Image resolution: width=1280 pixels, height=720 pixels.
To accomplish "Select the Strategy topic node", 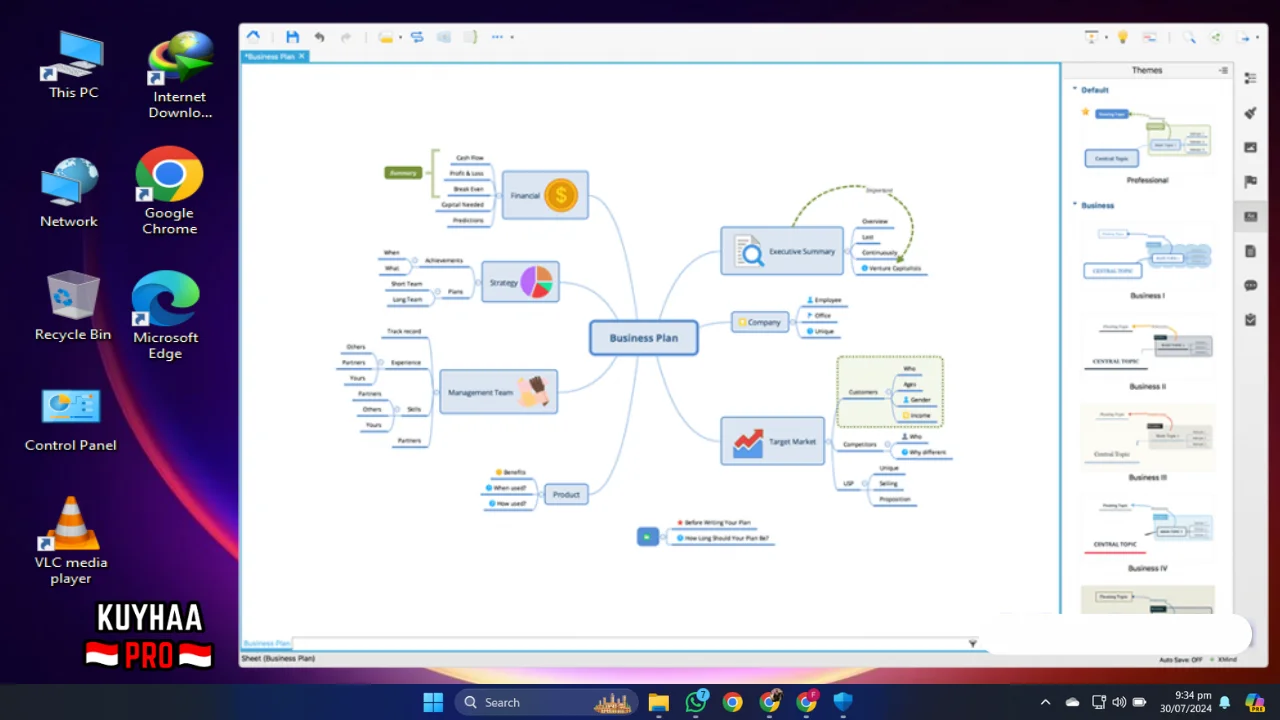I will [520, 282].
